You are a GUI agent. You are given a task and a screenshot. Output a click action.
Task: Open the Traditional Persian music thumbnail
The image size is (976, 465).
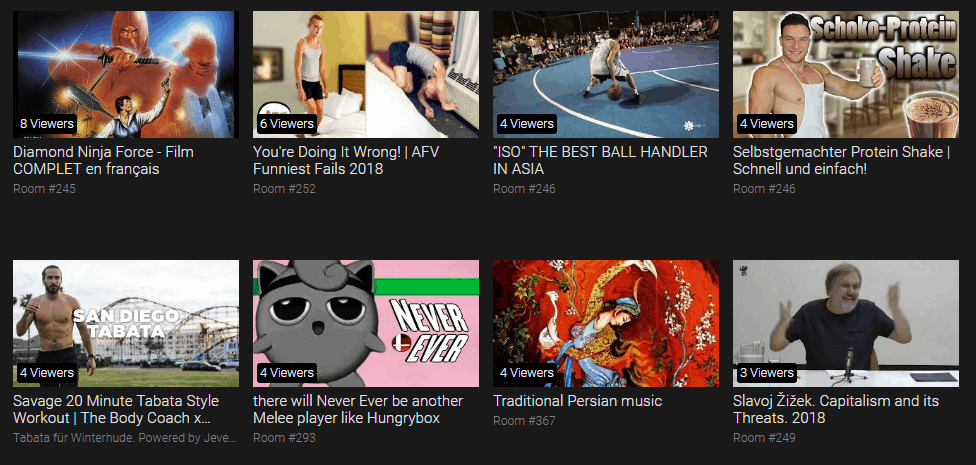tap(606, 323)
